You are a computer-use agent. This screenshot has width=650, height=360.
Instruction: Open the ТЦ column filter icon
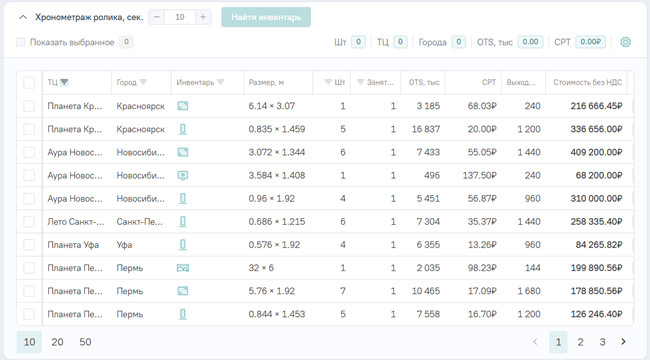pos(64,82)
